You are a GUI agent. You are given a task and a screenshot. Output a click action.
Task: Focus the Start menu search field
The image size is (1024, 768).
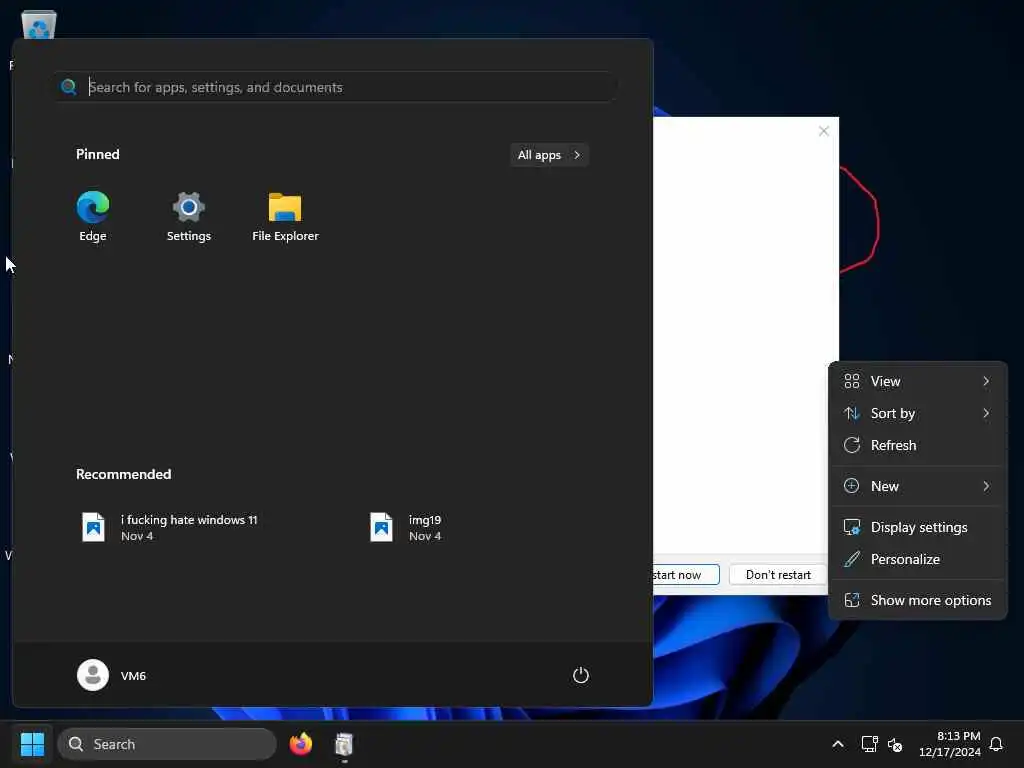coord(336,87)
